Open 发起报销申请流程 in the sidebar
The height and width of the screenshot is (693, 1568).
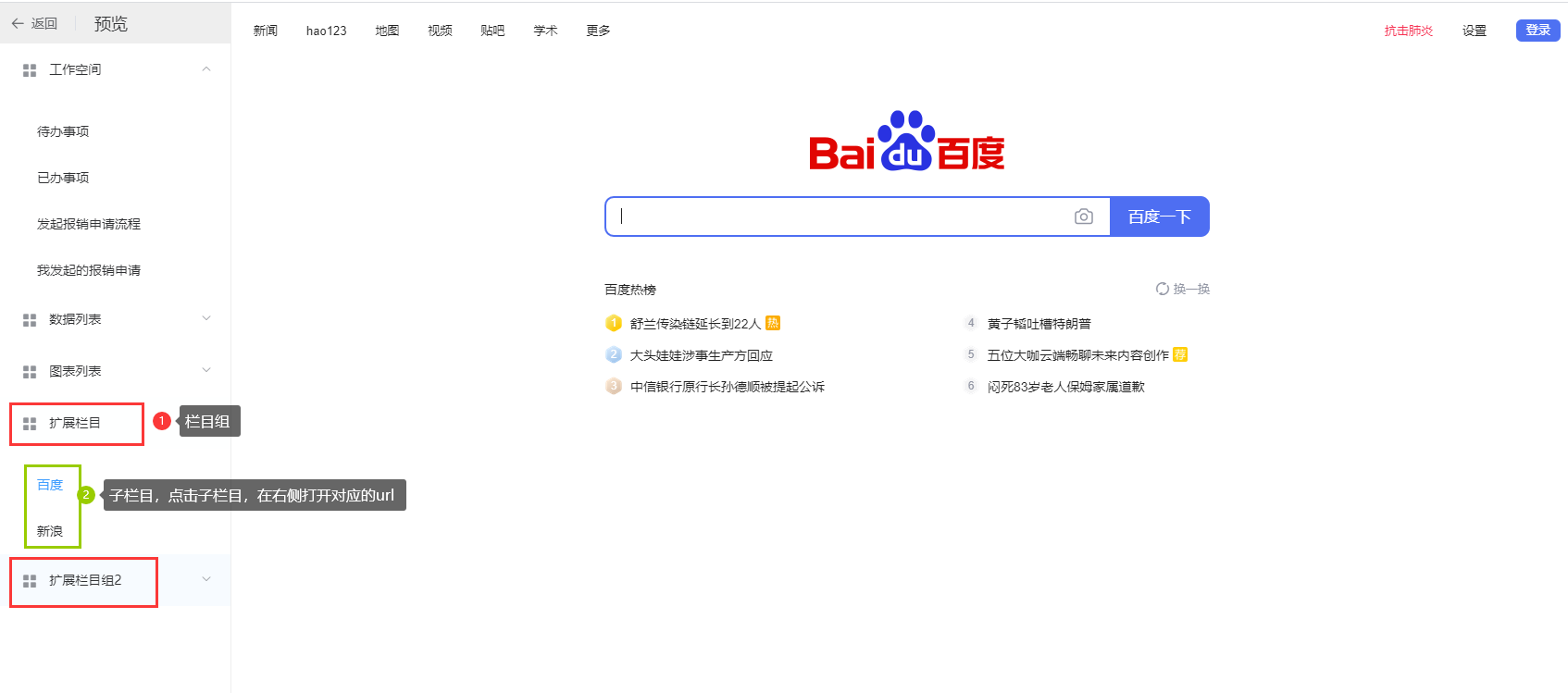tap(89, 224)
